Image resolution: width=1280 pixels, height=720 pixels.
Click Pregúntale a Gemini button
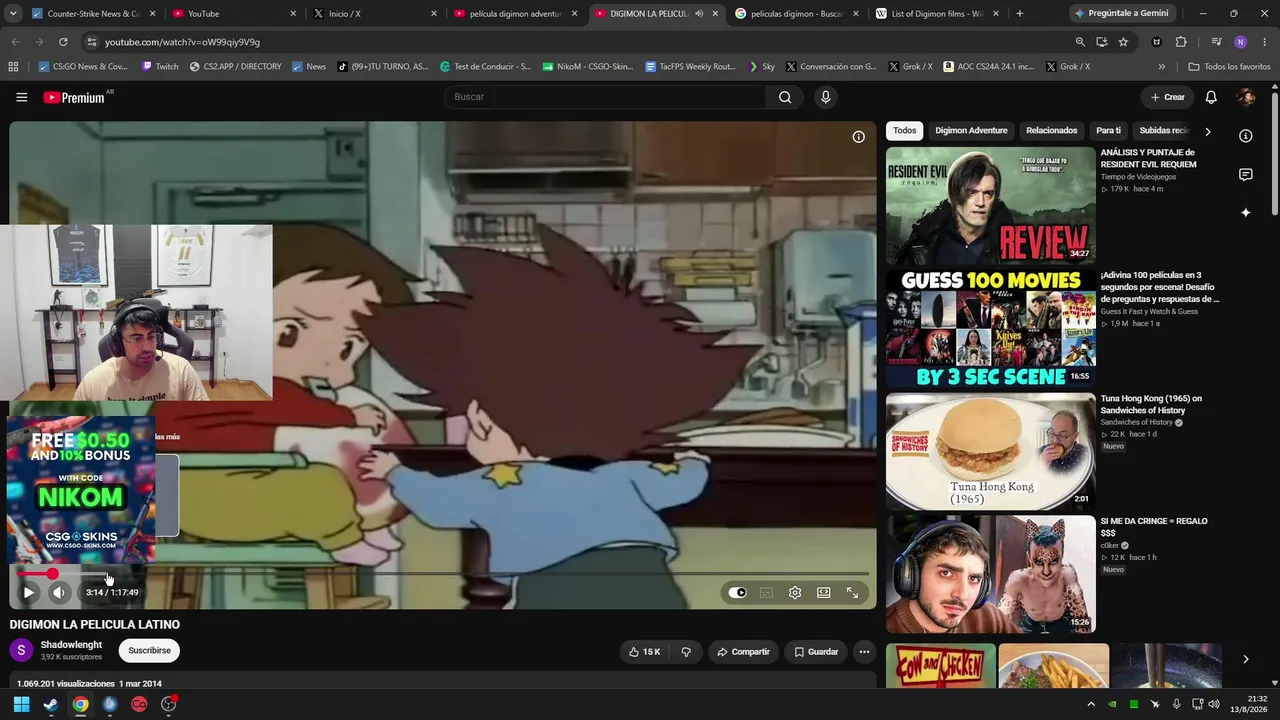[x=1121, y=14]
